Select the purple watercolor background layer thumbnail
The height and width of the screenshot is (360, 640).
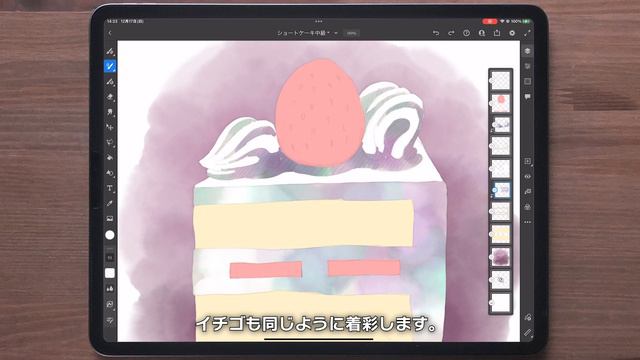click(x=501, y=257)
